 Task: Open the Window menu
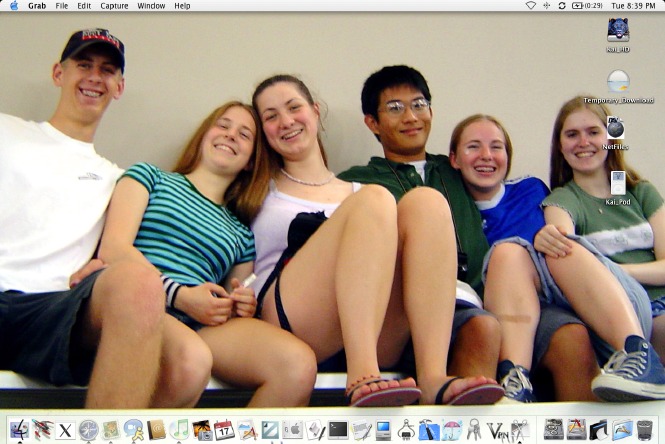pyautogui.click(x=151, y=6)
